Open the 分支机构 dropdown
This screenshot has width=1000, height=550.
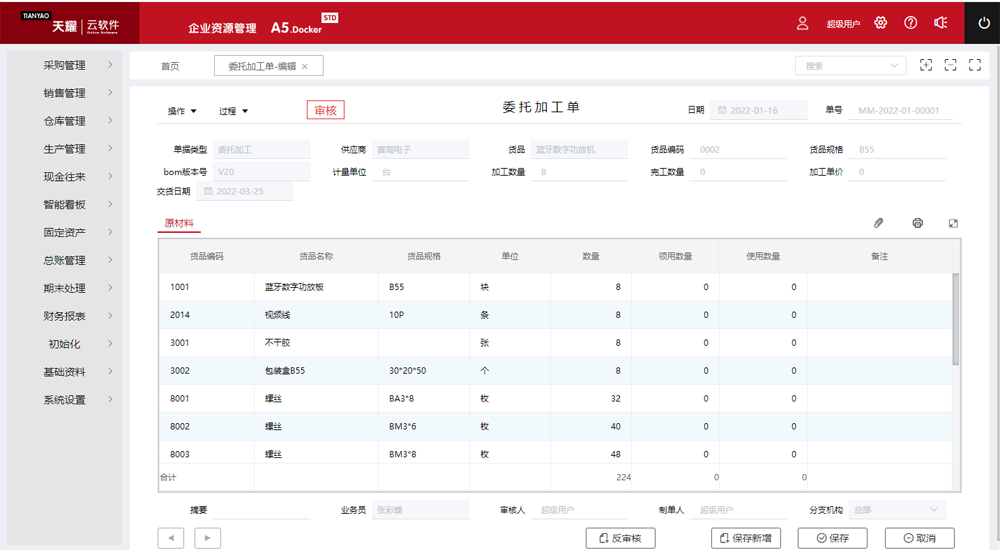coord(897,510)
